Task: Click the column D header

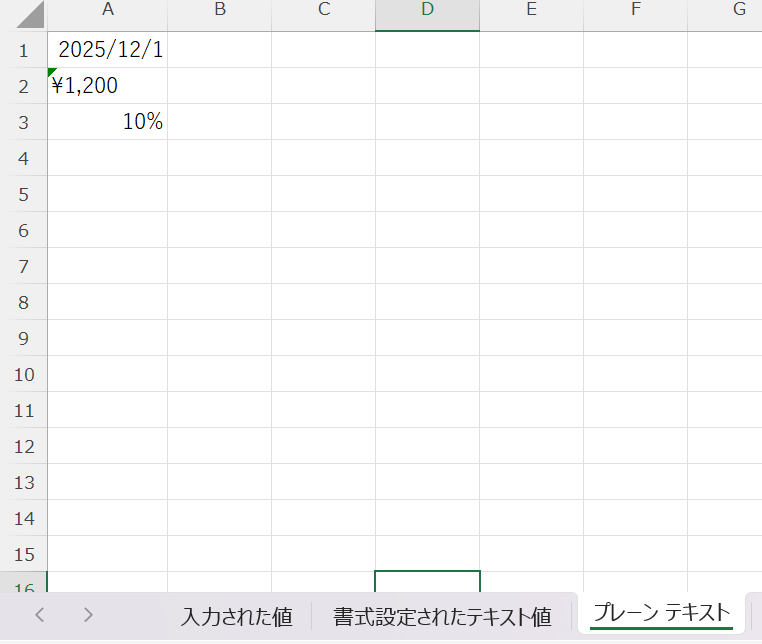Action: point(427,10)
